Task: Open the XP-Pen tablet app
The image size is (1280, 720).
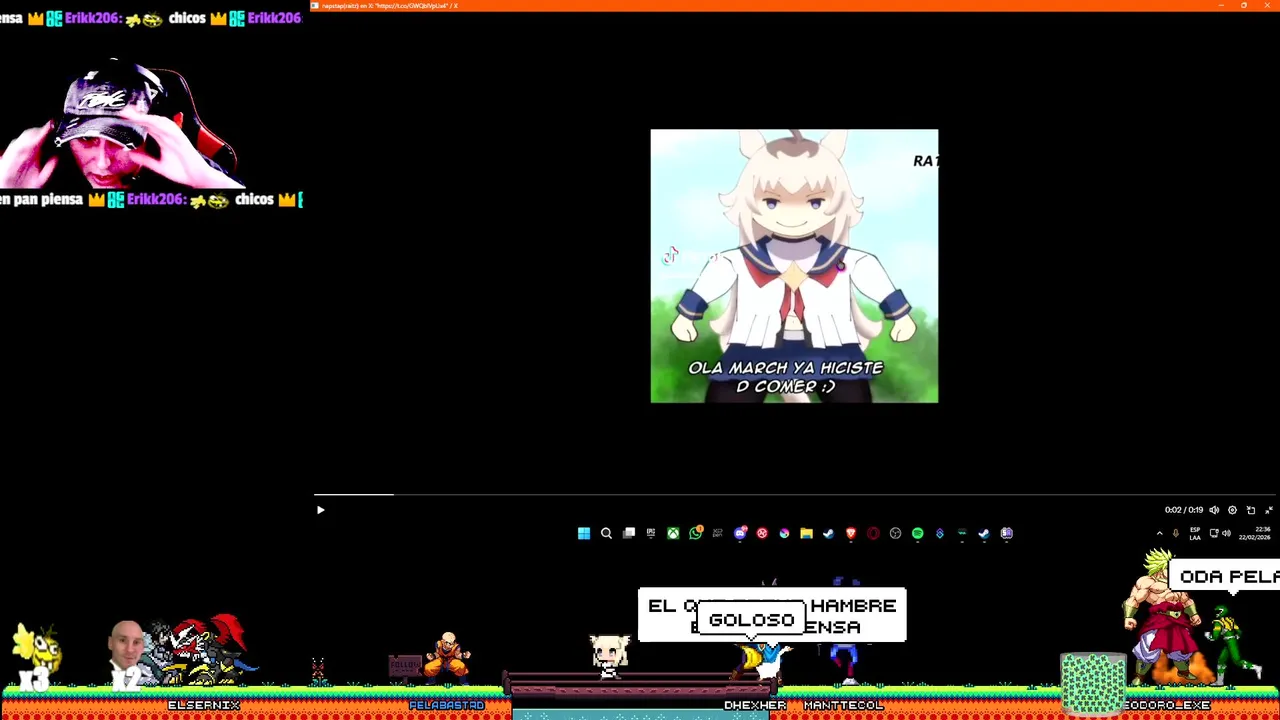Action: 718,533
